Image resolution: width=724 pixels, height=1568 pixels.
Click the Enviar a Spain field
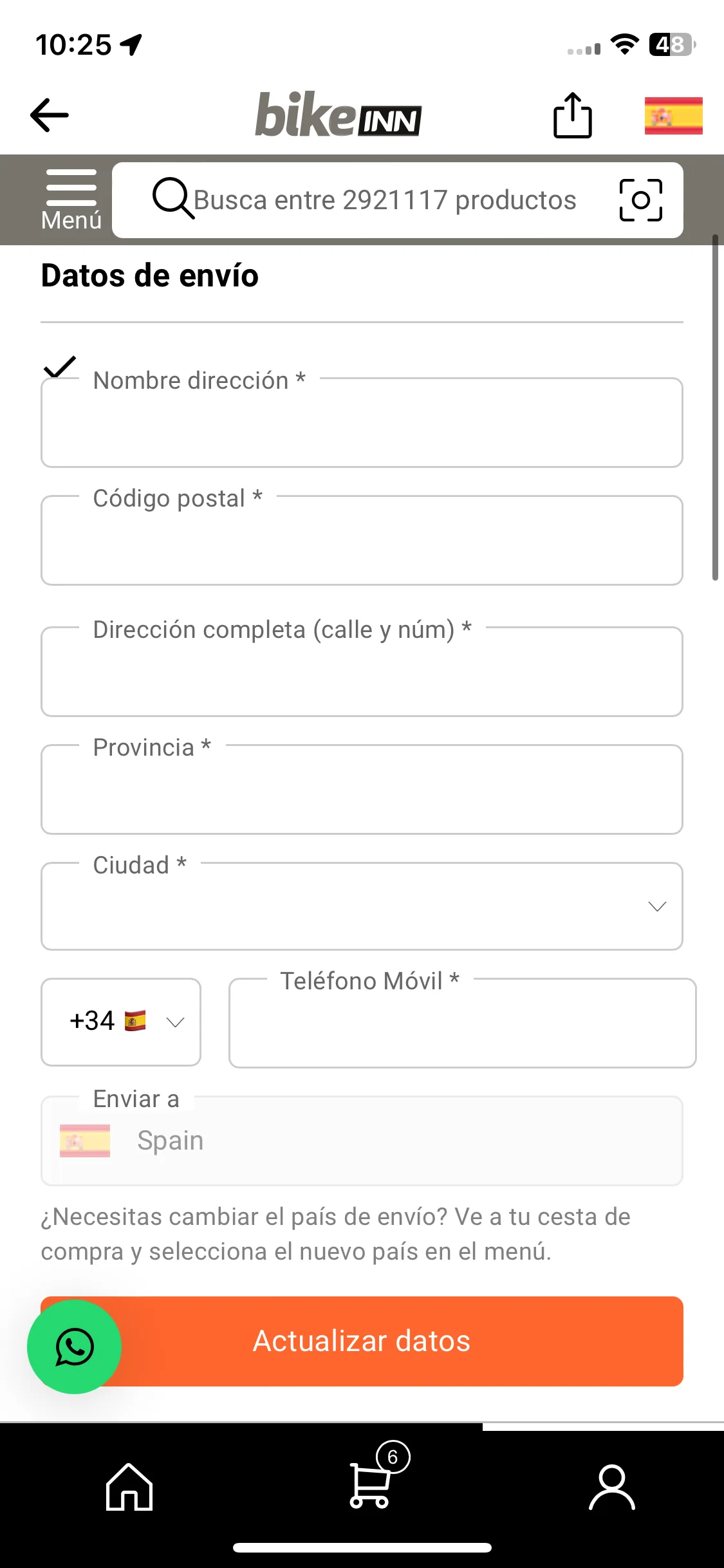pyautogui.click(x=362, y=1141)
